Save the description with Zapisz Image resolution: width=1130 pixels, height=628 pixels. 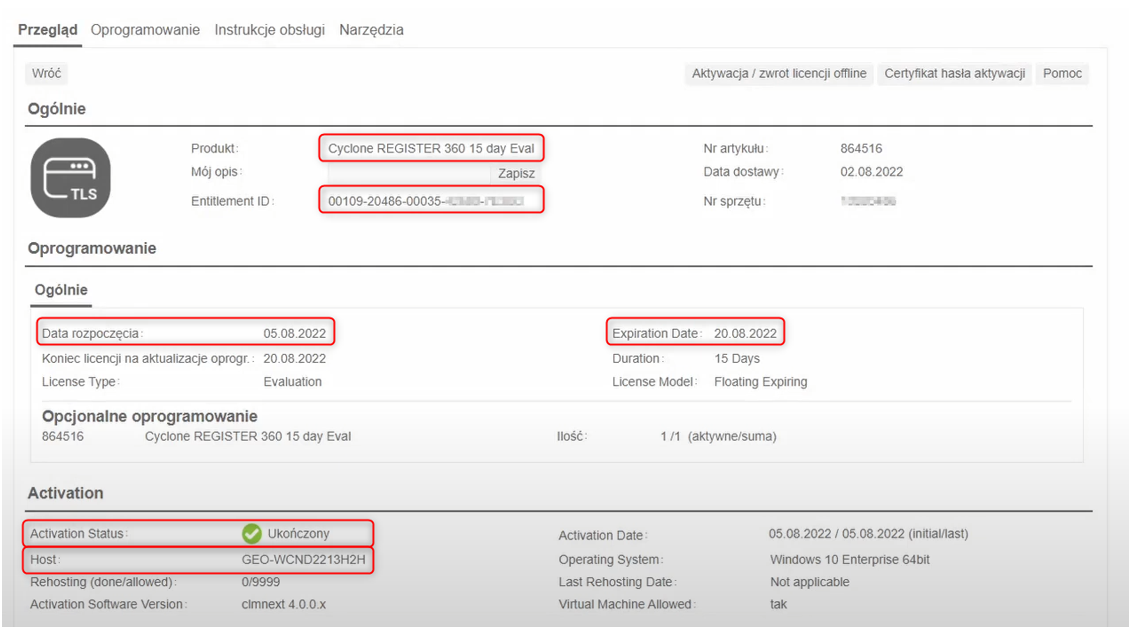(516, 173)
